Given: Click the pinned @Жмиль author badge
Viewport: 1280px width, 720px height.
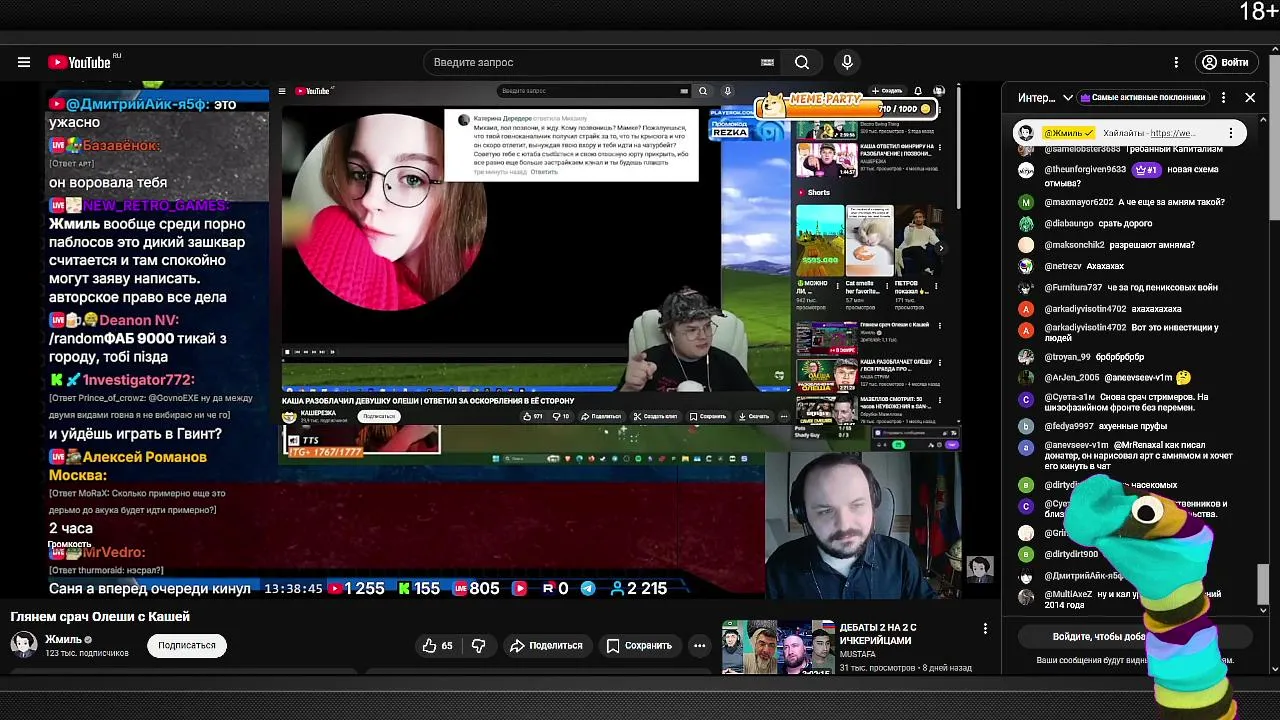Looking at the screenshot, I should (x=1069, y=133).
